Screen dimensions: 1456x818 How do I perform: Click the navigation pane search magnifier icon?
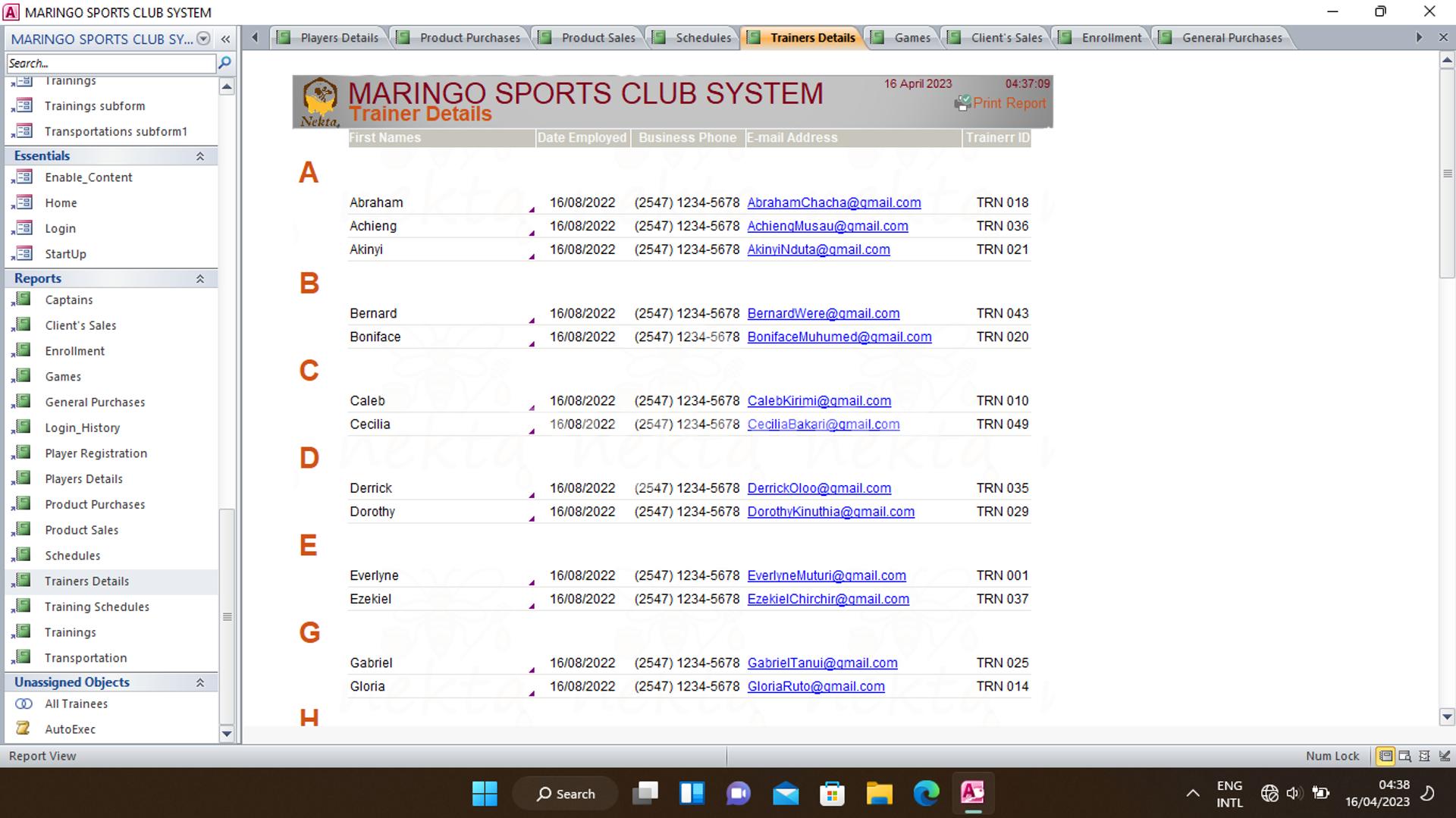click(224, 63)
